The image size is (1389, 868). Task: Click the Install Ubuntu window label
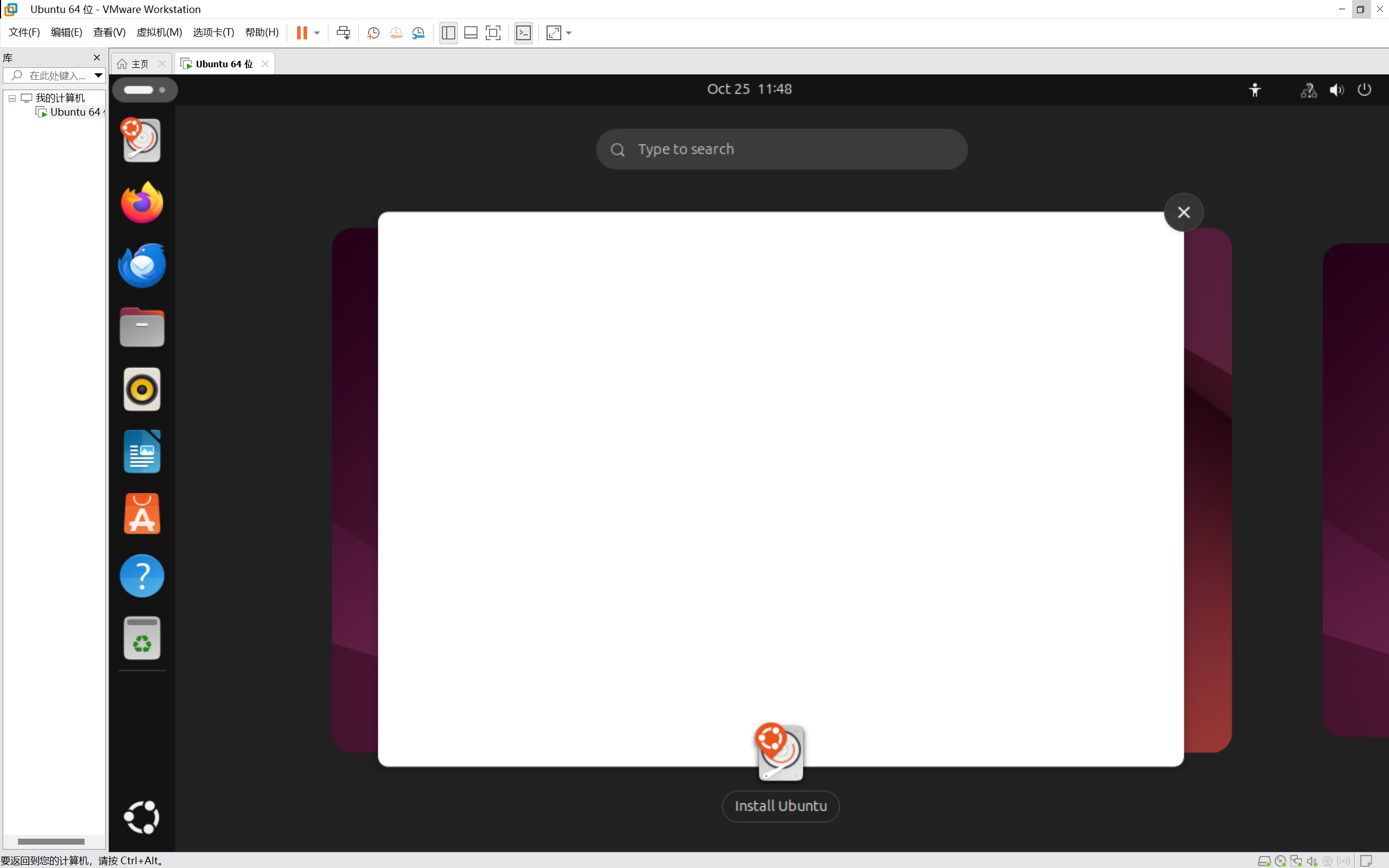(781, 806)
